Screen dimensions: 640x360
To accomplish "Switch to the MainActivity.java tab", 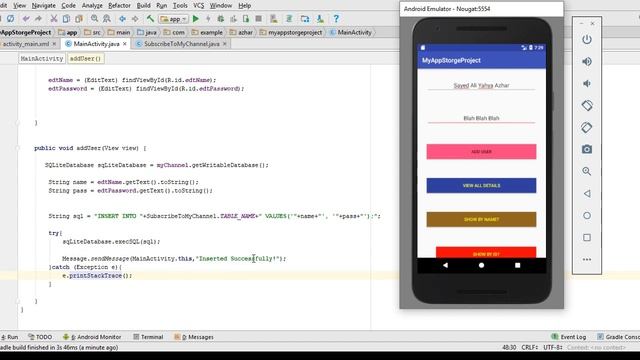I will point(96,44).
